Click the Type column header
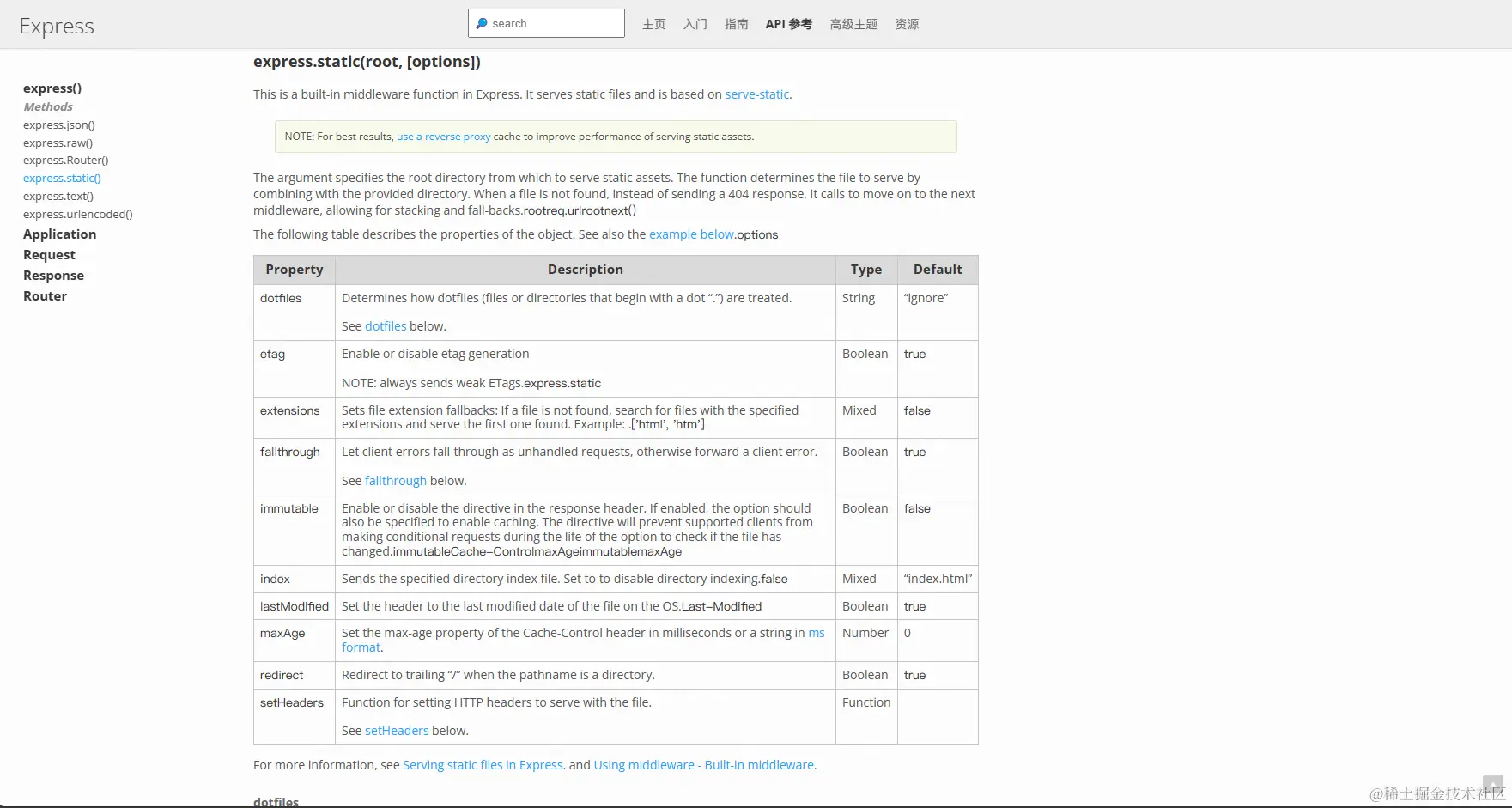Image resolution: width=1512 pixels, height=808 pixels. tap(866, 270)
